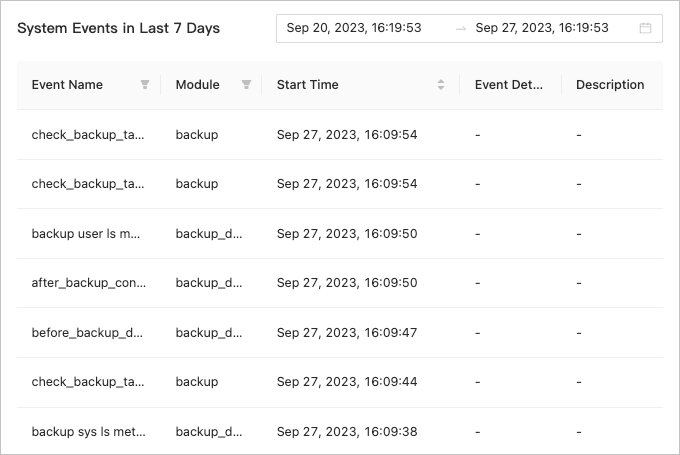This screenshot has height=455, width=680.
Task: Select the before_backup_d... event row
Action: coord(88,333)
